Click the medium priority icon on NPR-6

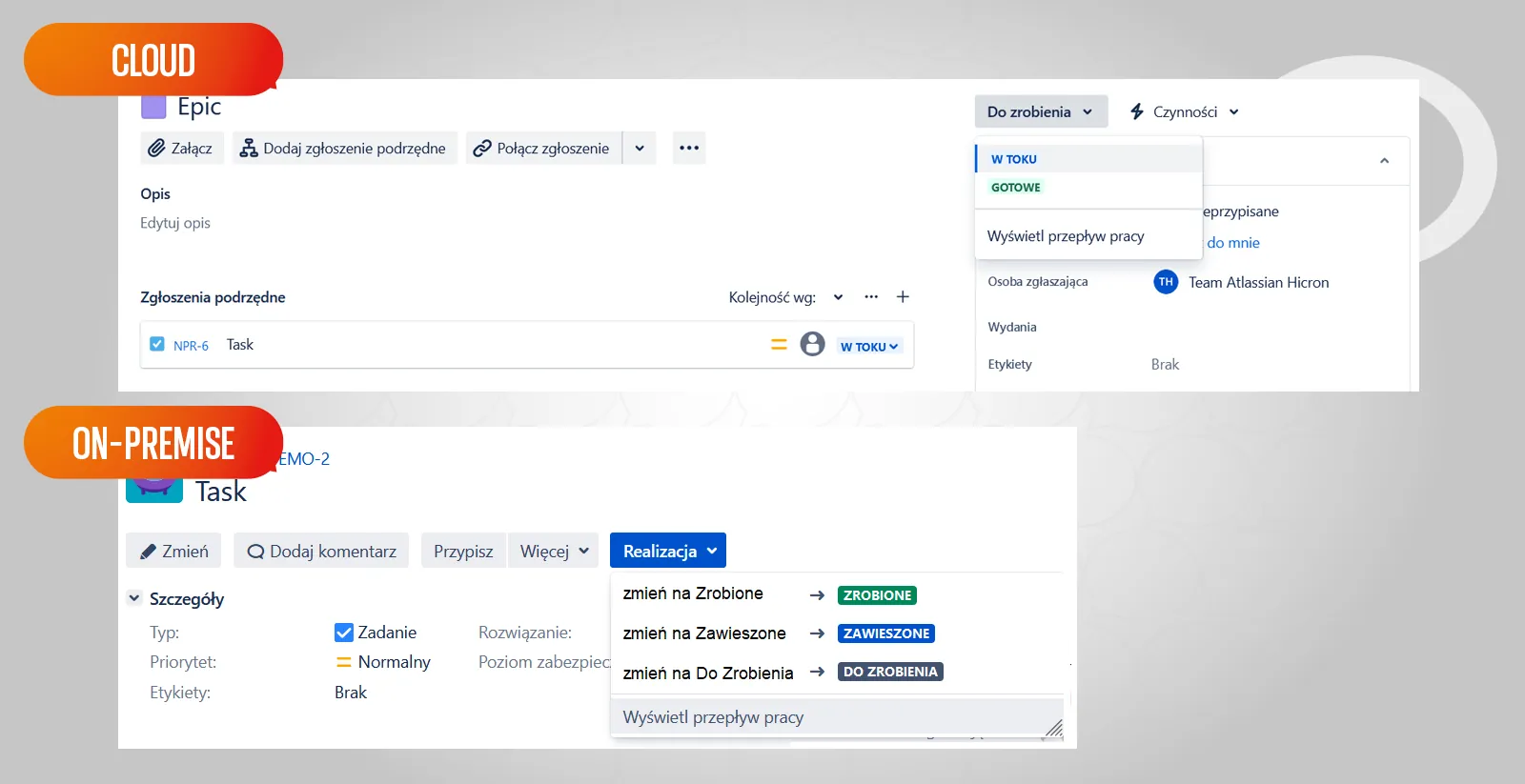coord(779,345)
